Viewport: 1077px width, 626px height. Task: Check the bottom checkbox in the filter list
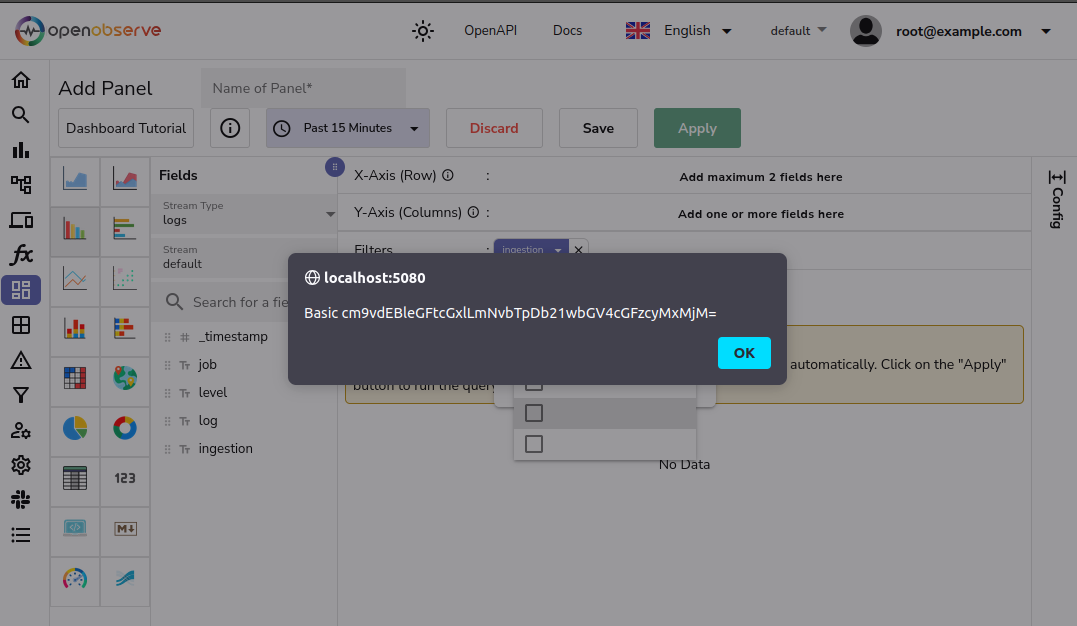coord(533,443)
